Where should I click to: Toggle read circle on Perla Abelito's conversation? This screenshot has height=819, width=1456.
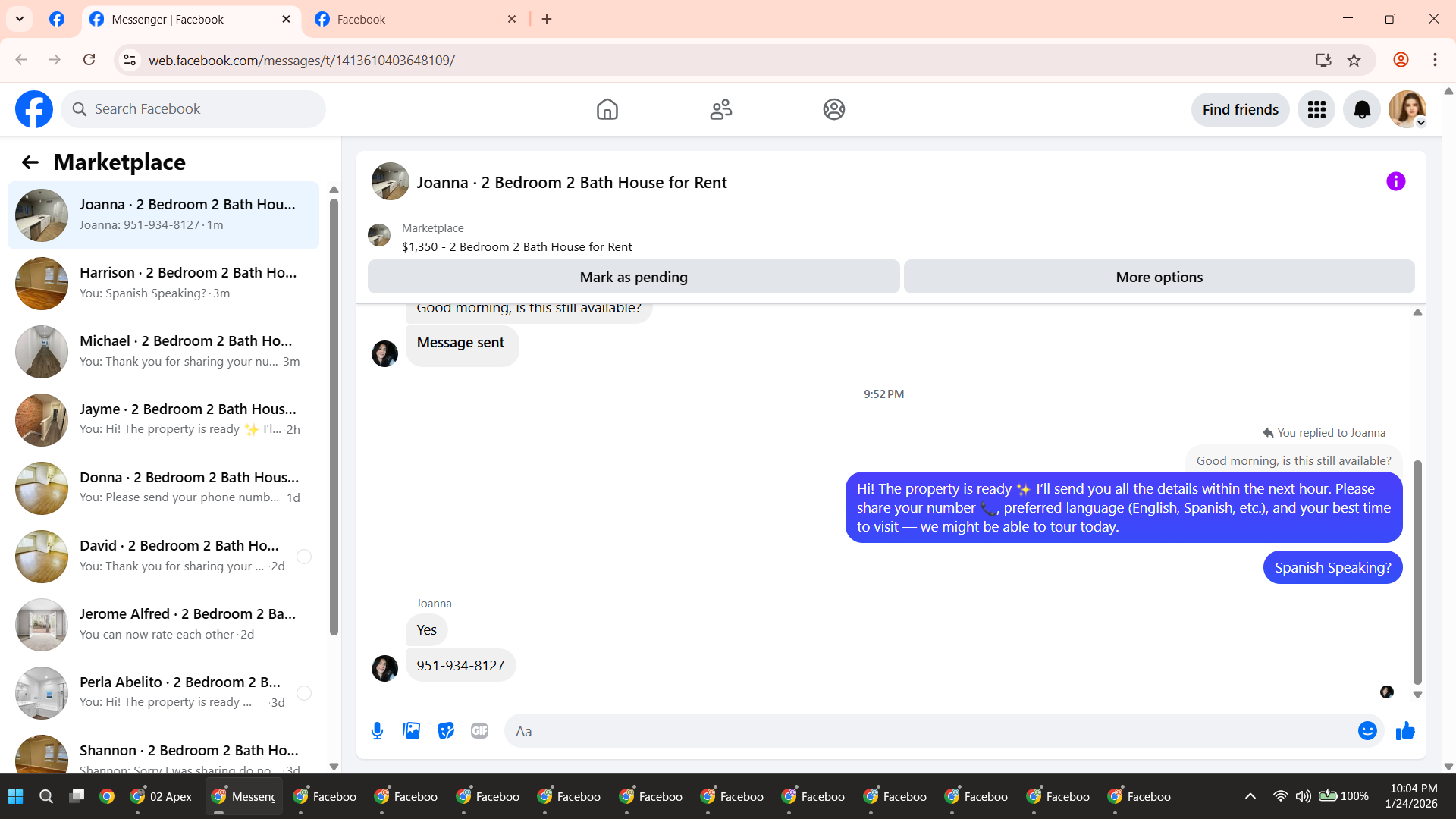pyautogui.click(x=304, y=693)
